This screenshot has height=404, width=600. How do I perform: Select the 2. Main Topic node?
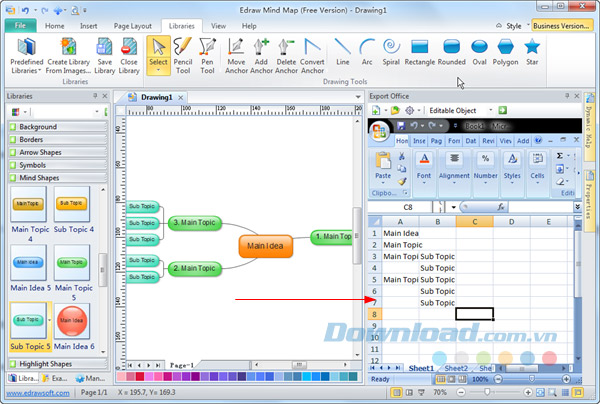pos(194,269)
